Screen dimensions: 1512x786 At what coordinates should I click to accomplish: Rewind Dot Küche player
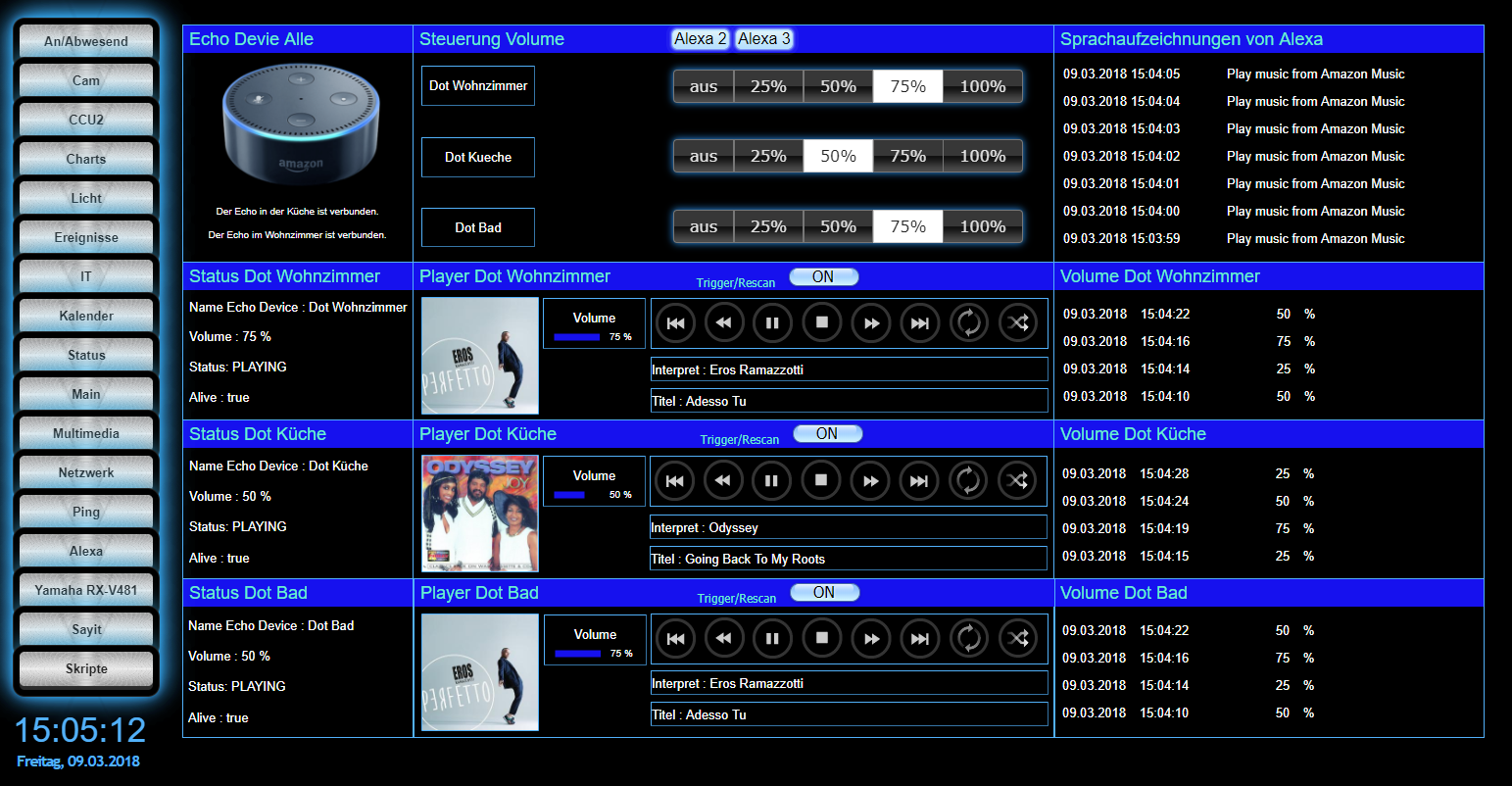coord(723,480)
